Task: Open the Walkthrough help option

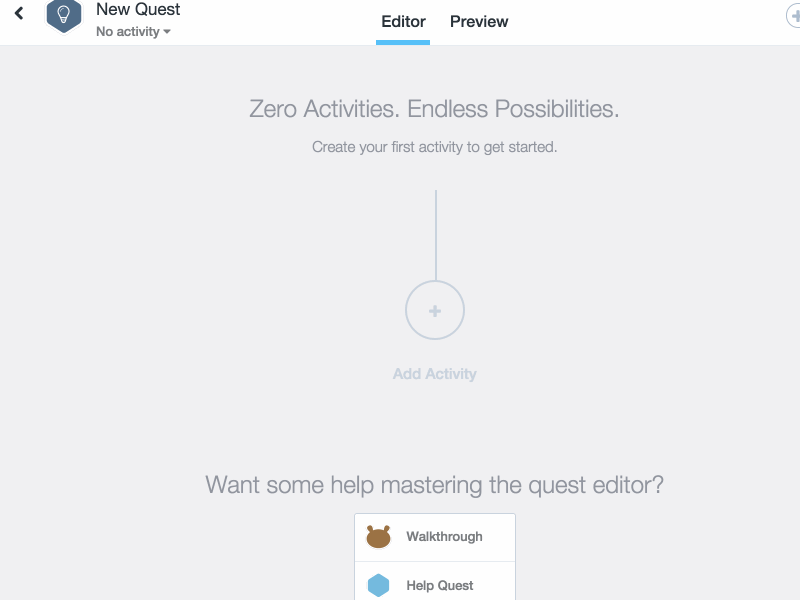Action: click(435, 537)
